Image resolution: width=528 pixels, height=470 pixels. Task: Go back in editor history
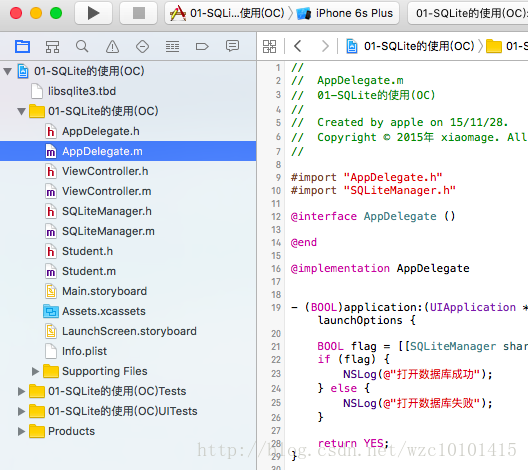pos(298,46)
